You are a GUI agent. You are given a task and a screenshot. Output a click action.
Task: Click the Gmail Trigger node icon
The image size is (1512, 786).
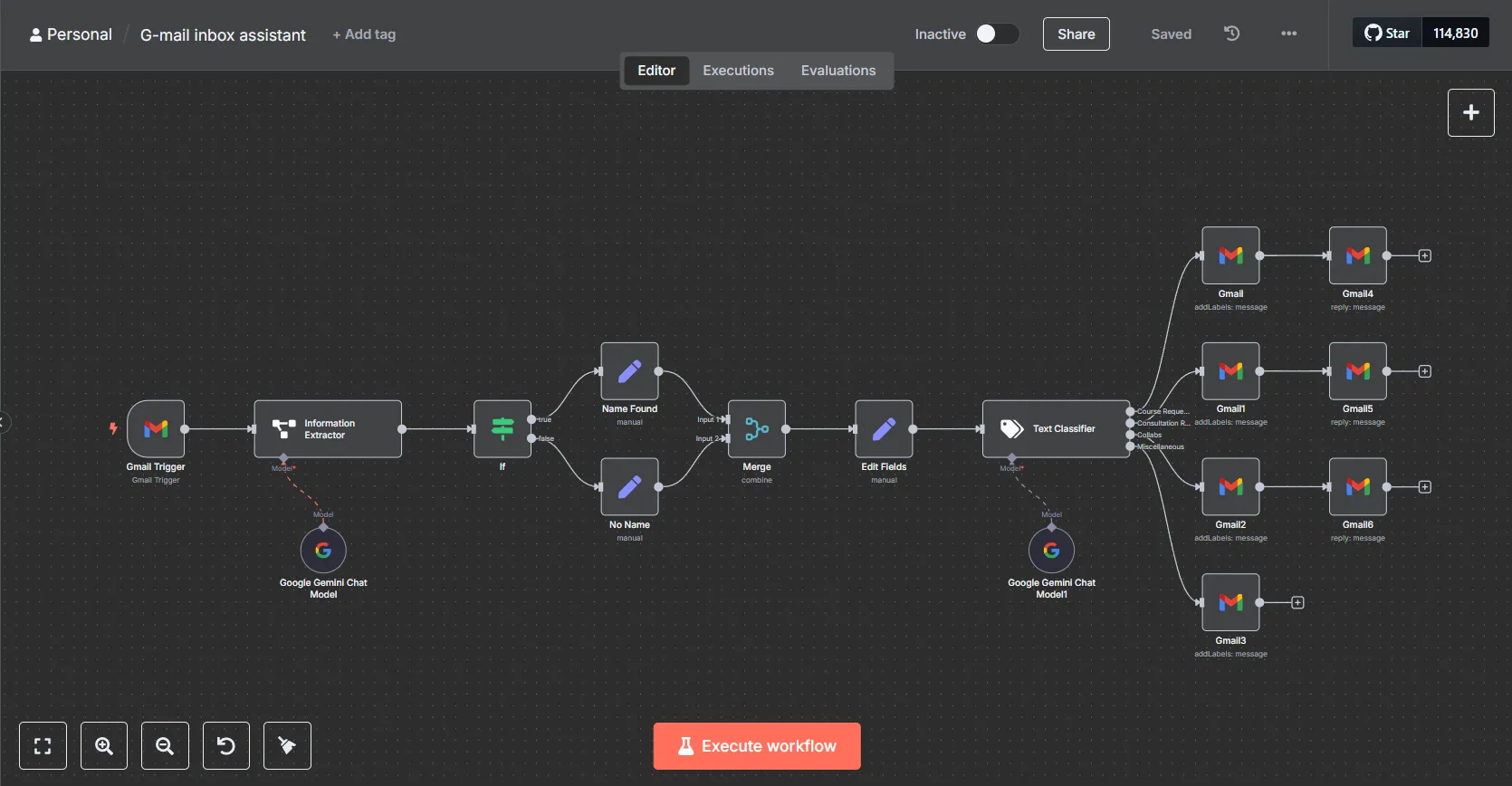tap(156, 428)
